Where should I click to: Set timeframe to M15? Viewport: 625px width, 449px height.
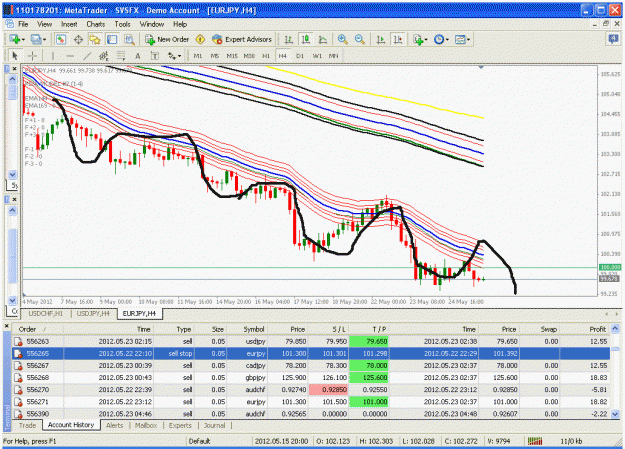(x=232, y=56)
